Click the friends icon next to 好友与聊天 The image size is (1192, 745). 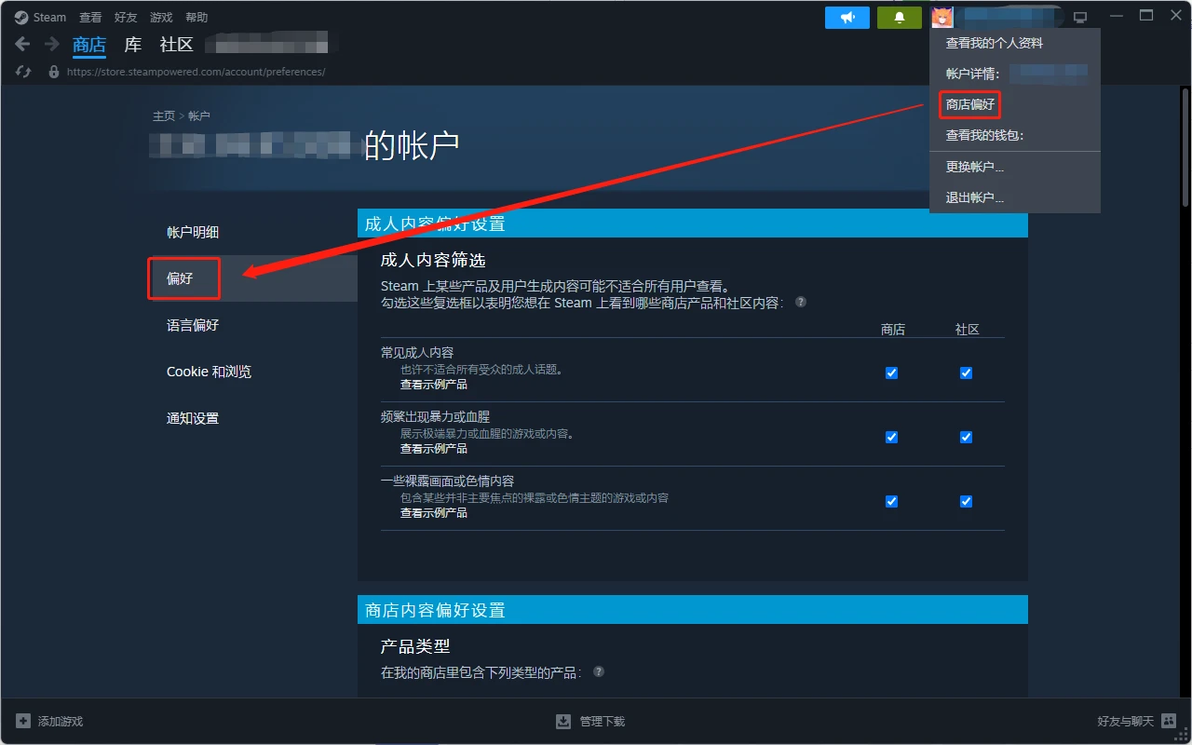coord(1169,721)
